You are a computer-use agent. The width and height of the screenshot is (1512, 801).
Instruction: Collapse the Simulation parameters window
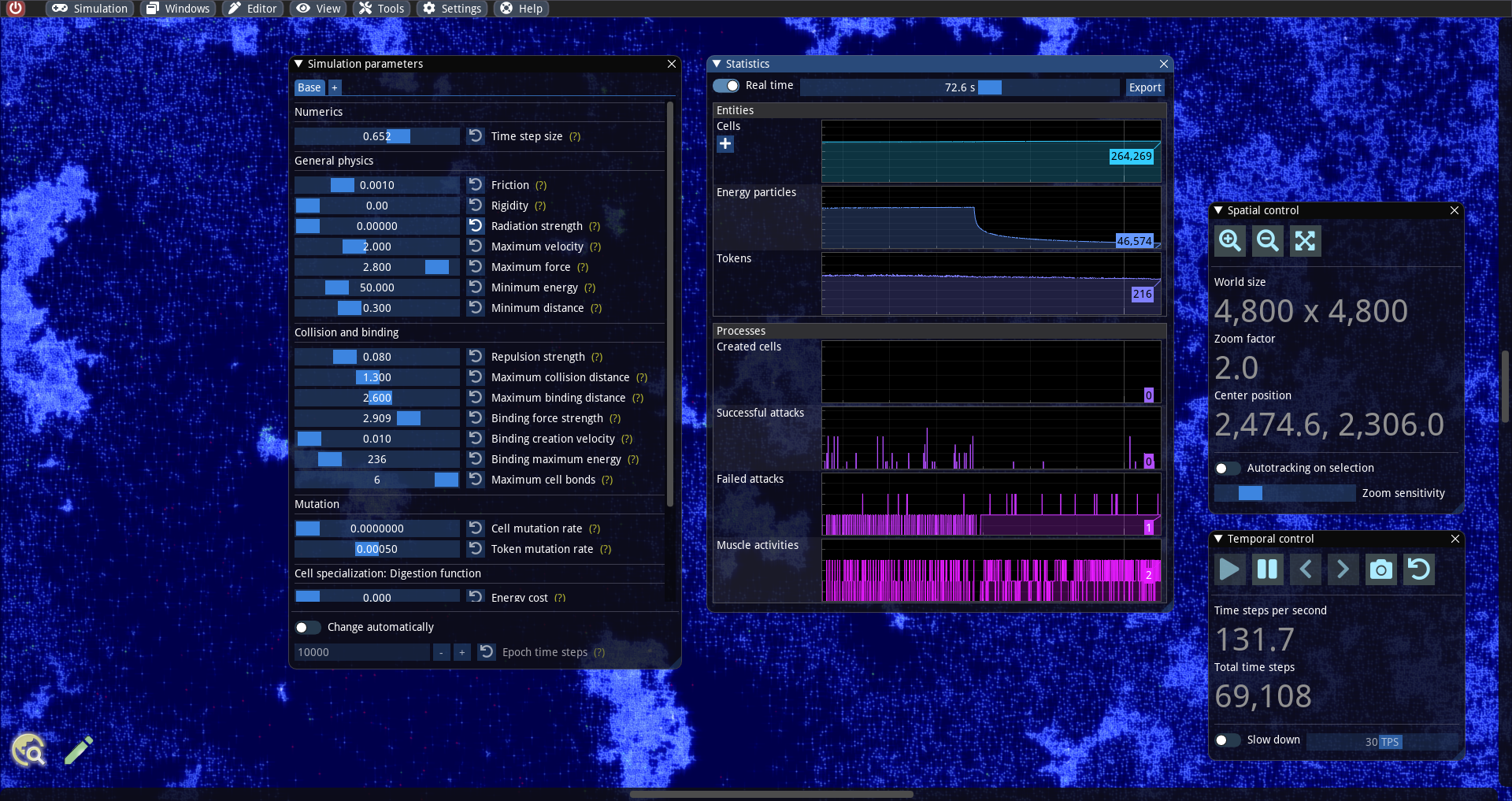[298, 64]
